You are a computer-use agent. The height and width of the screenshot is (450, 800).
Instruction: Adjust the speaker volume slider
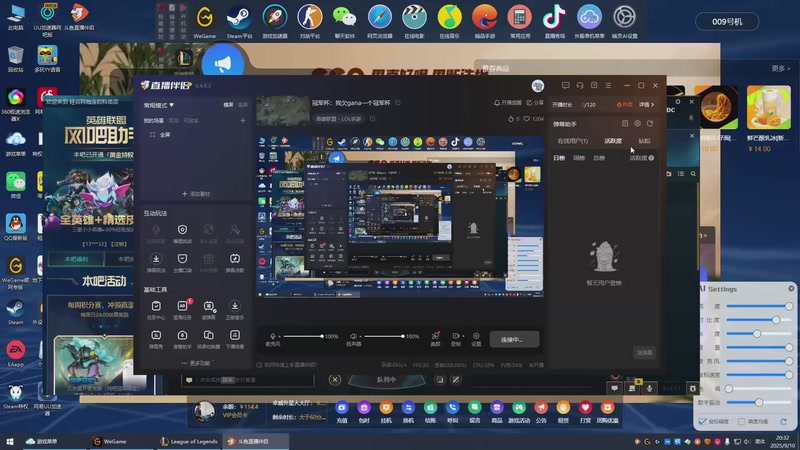click(383, 336)
